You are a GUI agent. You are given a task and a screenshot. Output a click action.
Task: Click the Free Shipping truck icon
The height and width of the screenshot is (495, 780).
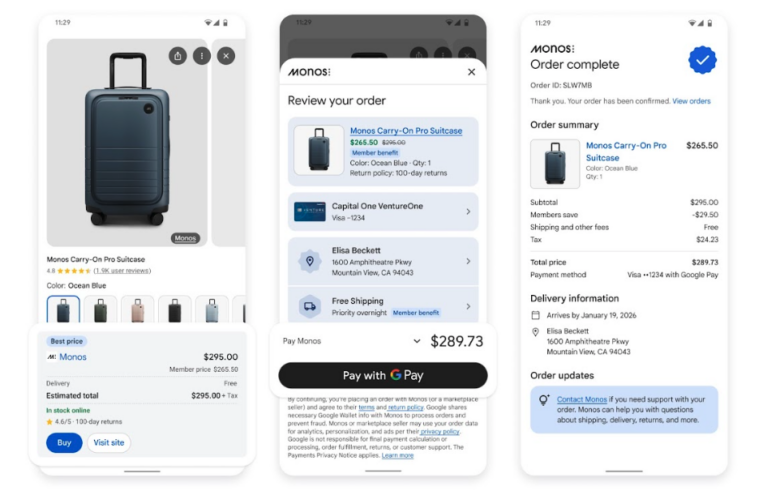click(x=309, y=306)
